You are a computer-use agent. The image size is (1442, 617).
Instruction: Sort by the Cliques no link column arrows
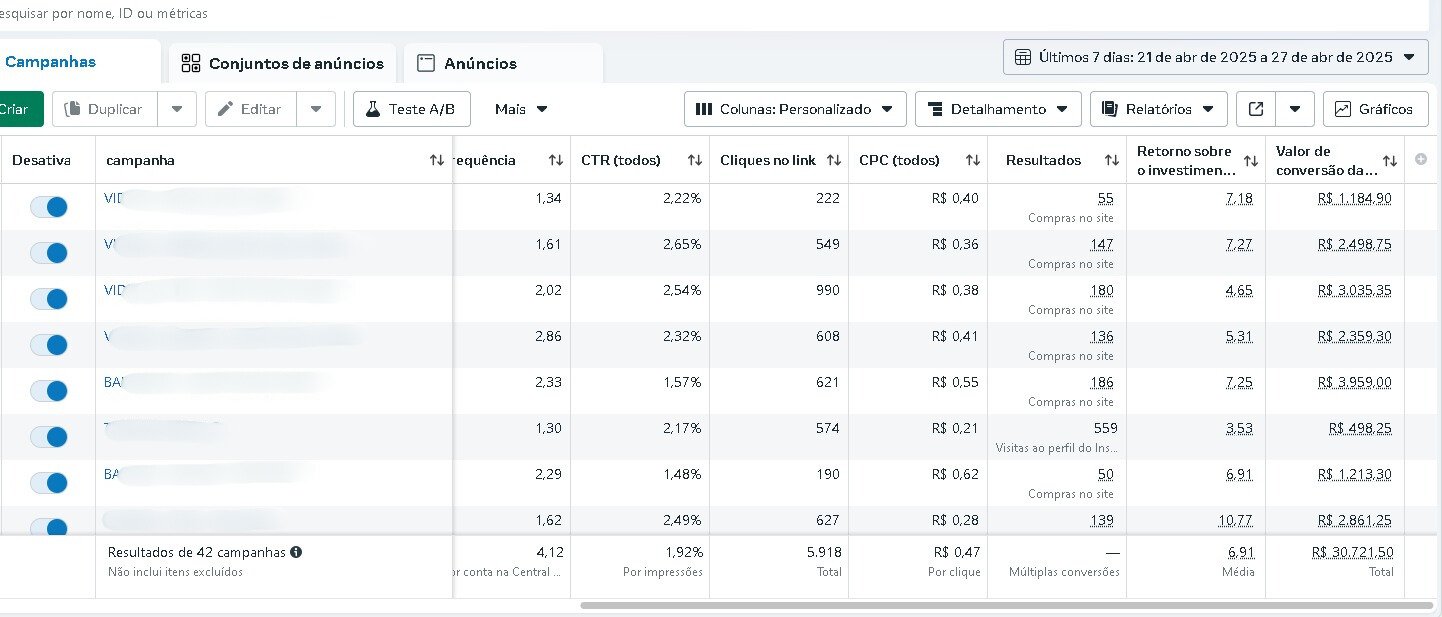tap(833, 160)
